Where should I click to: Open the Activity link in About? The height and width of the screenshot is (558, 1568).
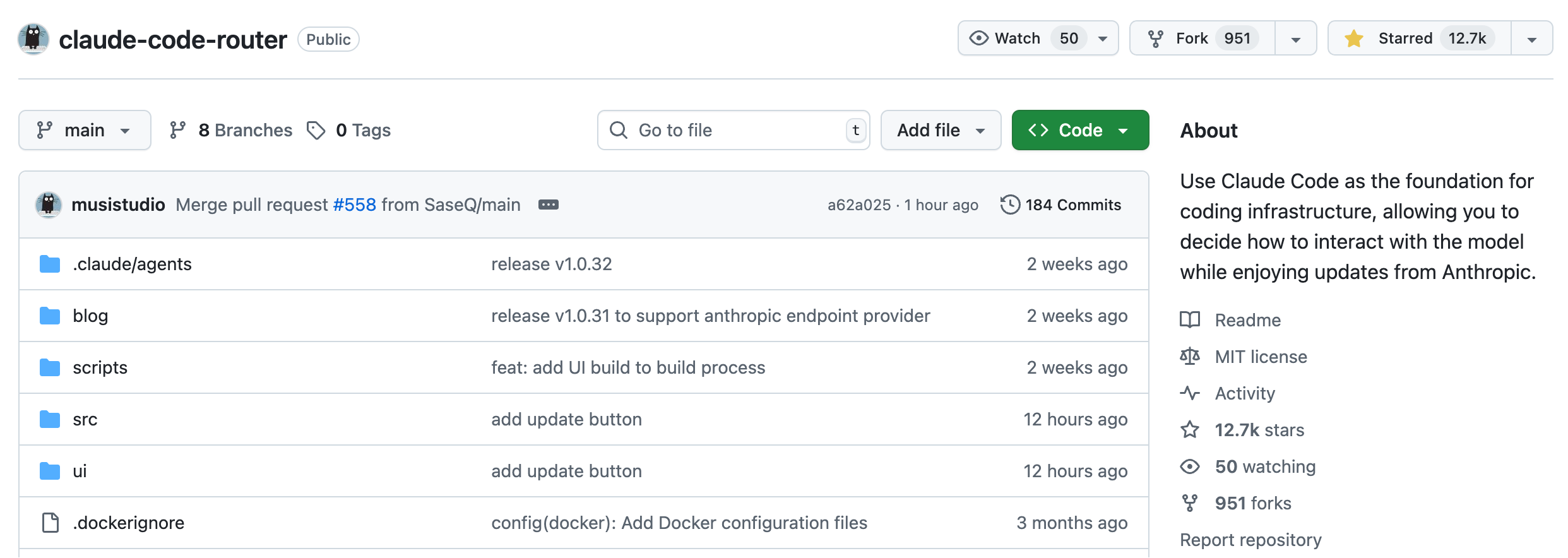(1245, 393)
